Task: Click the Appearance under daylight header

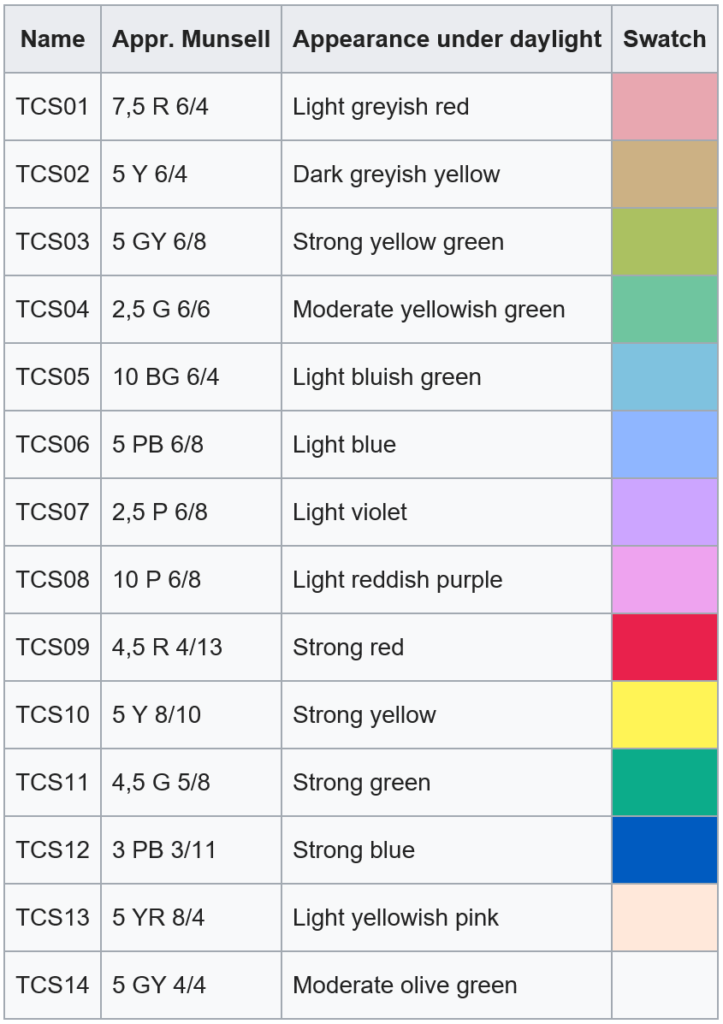Action: (447, 40)
